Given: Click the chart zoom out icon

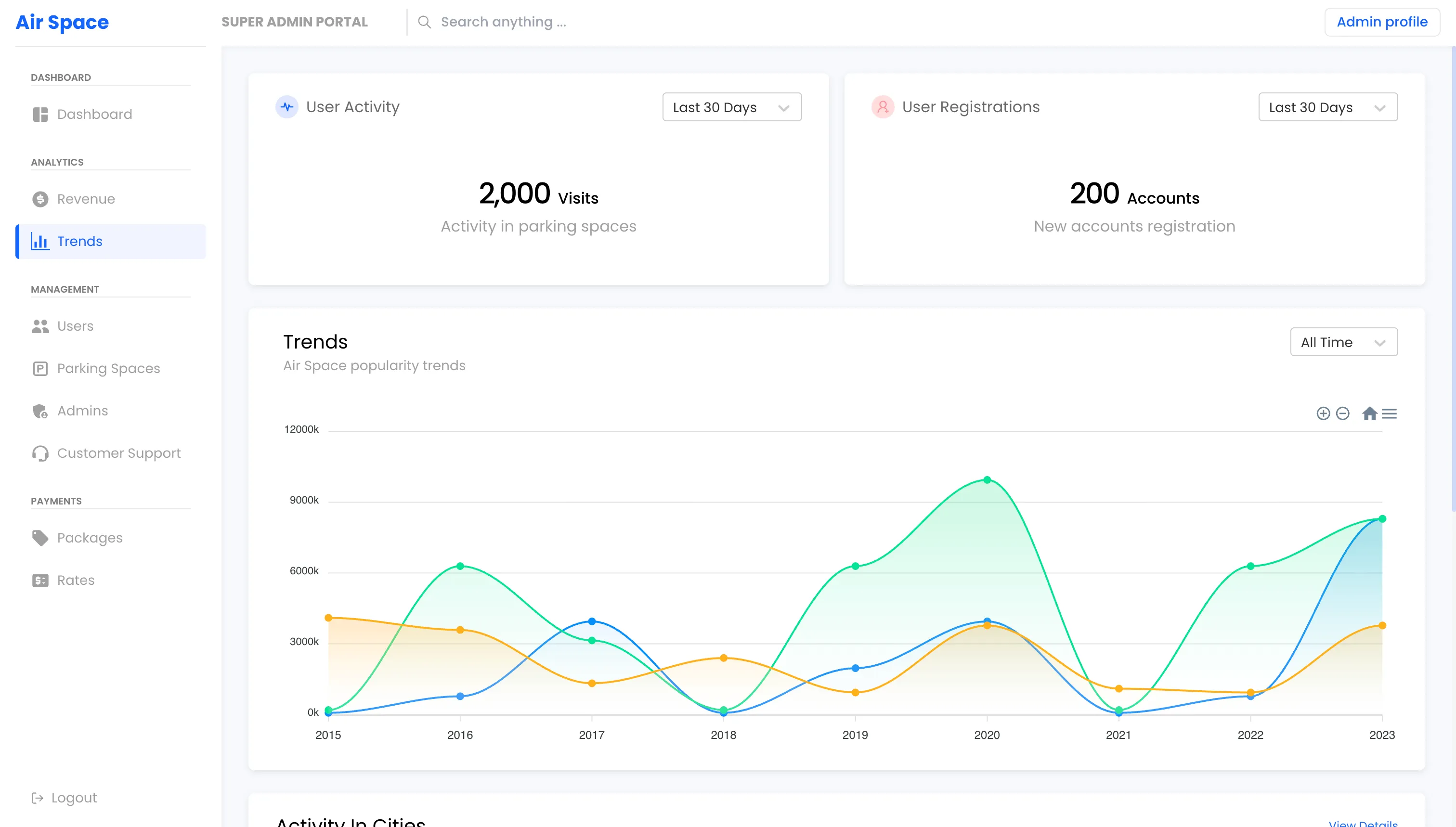Looking at the screenshot, I should click(x=1343, y=413).
